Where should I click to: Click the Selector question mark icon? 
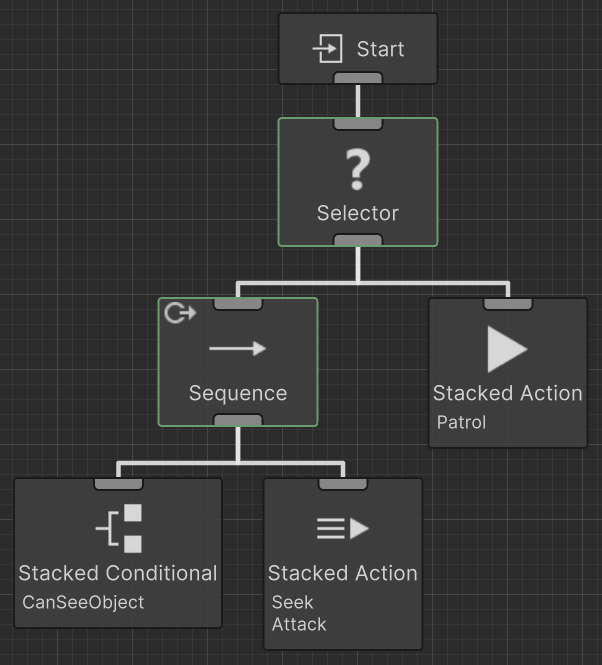coord(357,172)
